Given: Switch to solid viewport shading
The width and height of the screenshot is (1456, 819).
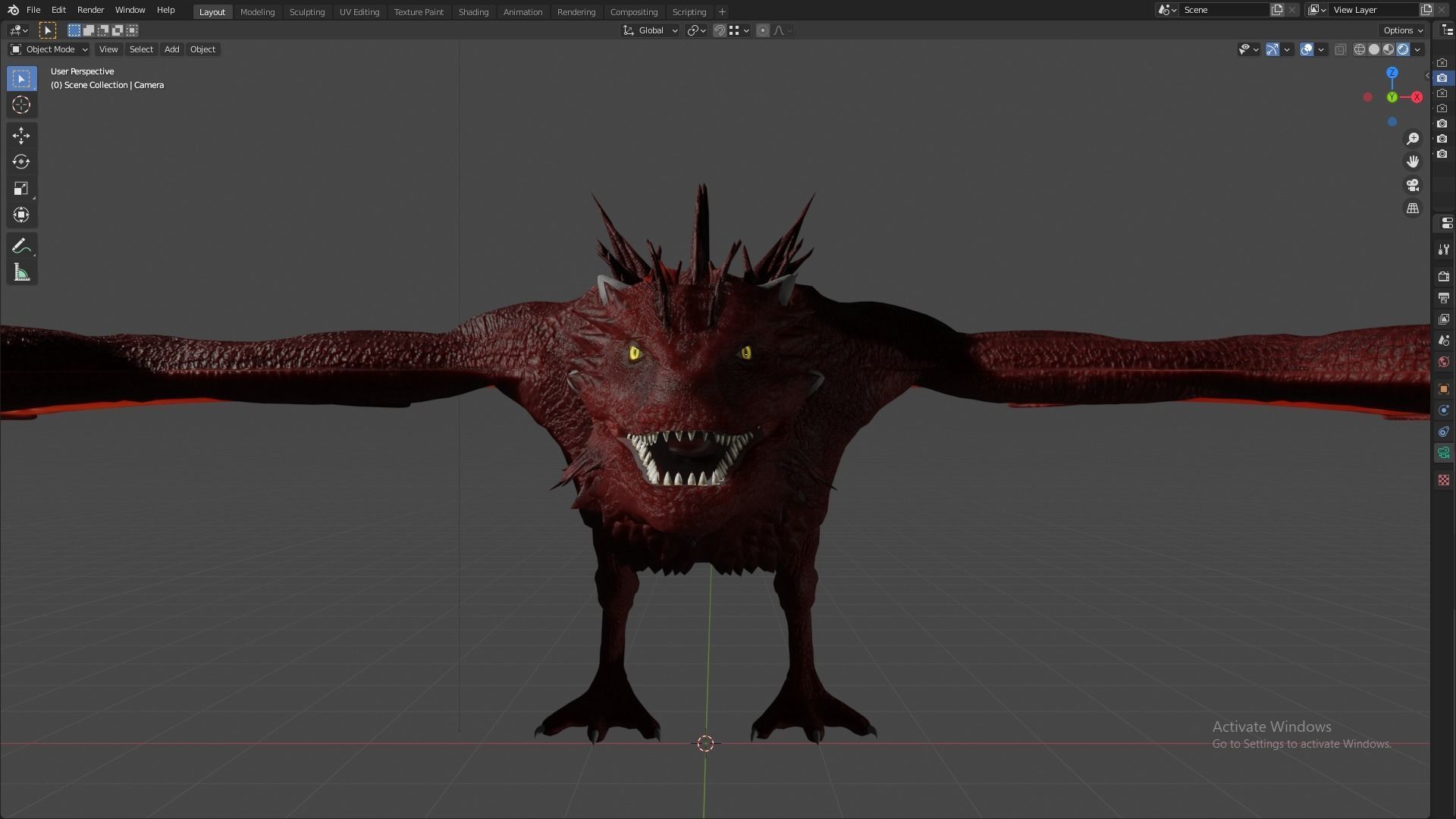Looking at the screenshot, I should click(1374, 49).
